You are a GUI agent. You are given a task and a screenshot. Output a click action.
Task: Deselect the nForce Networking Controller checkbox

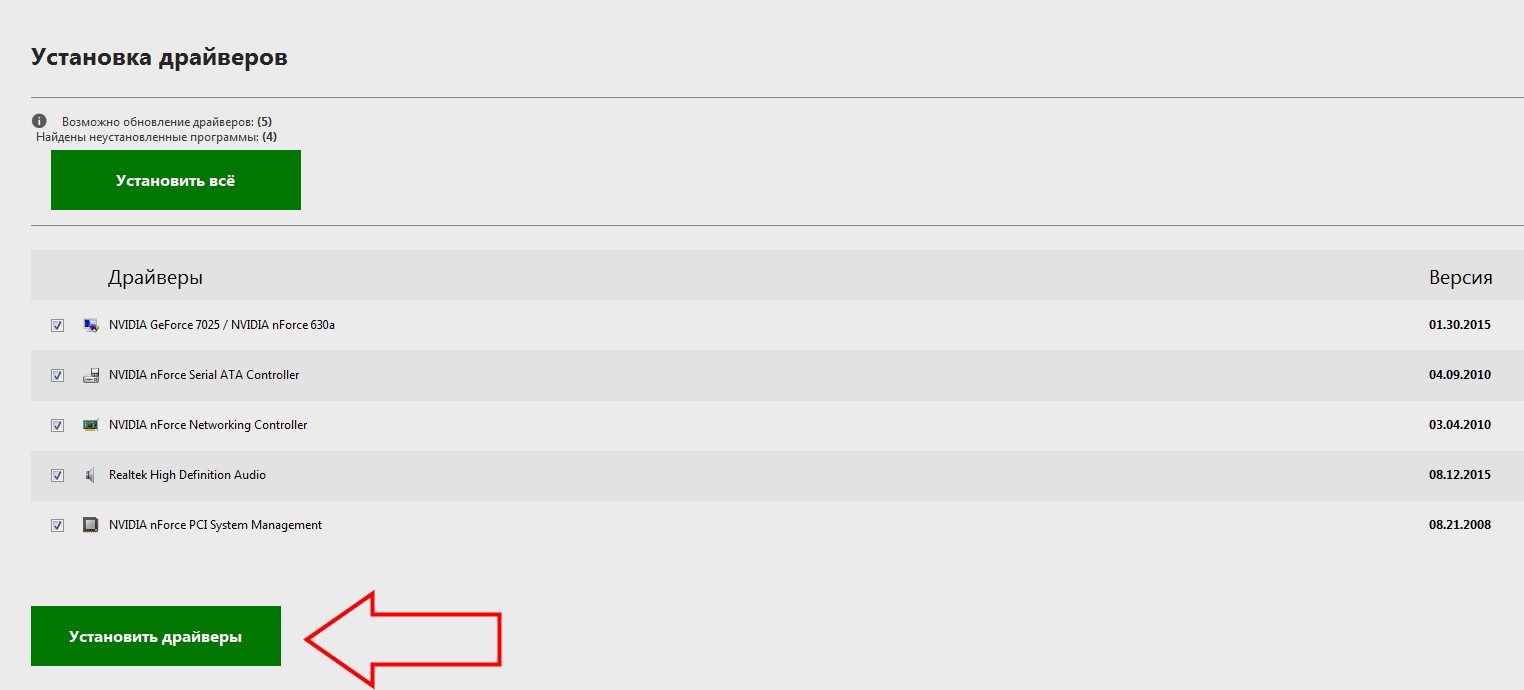(x=58, y=425)
